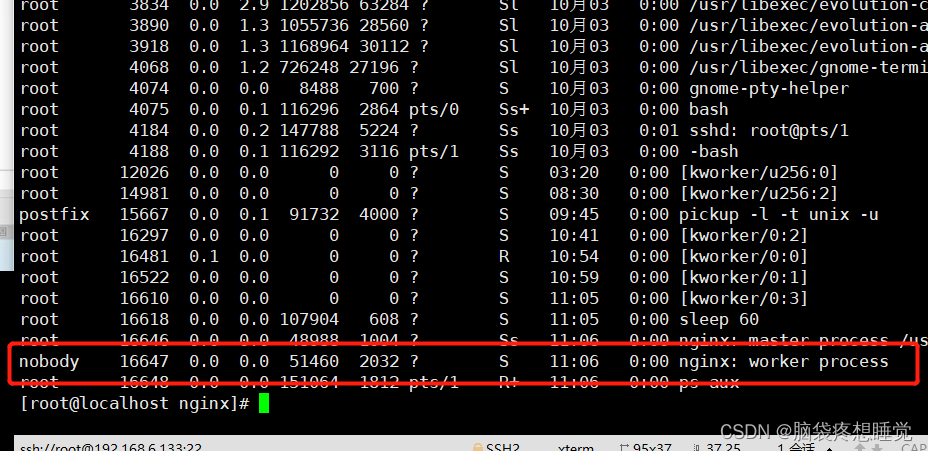This screenshot has height=451, width=928.
Task: Select the 'R' state in PID 16481 row
Action: click(x=504, y=256)
